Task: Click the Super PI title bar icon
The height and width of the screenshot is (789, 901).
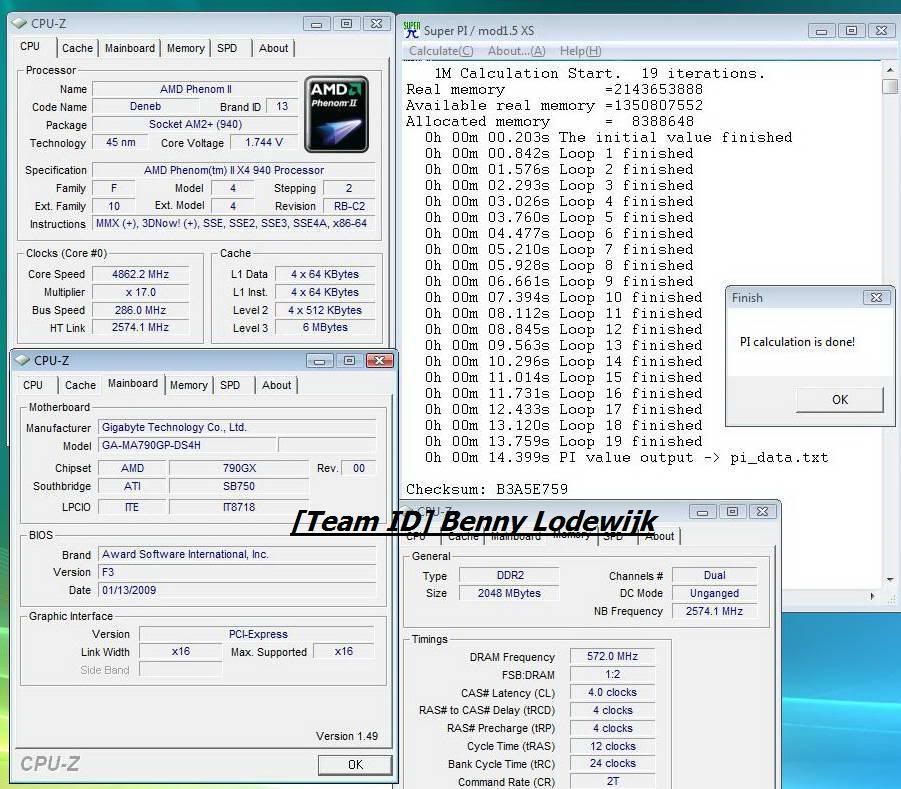Action: pyautogui.click(x=411, y=30)
